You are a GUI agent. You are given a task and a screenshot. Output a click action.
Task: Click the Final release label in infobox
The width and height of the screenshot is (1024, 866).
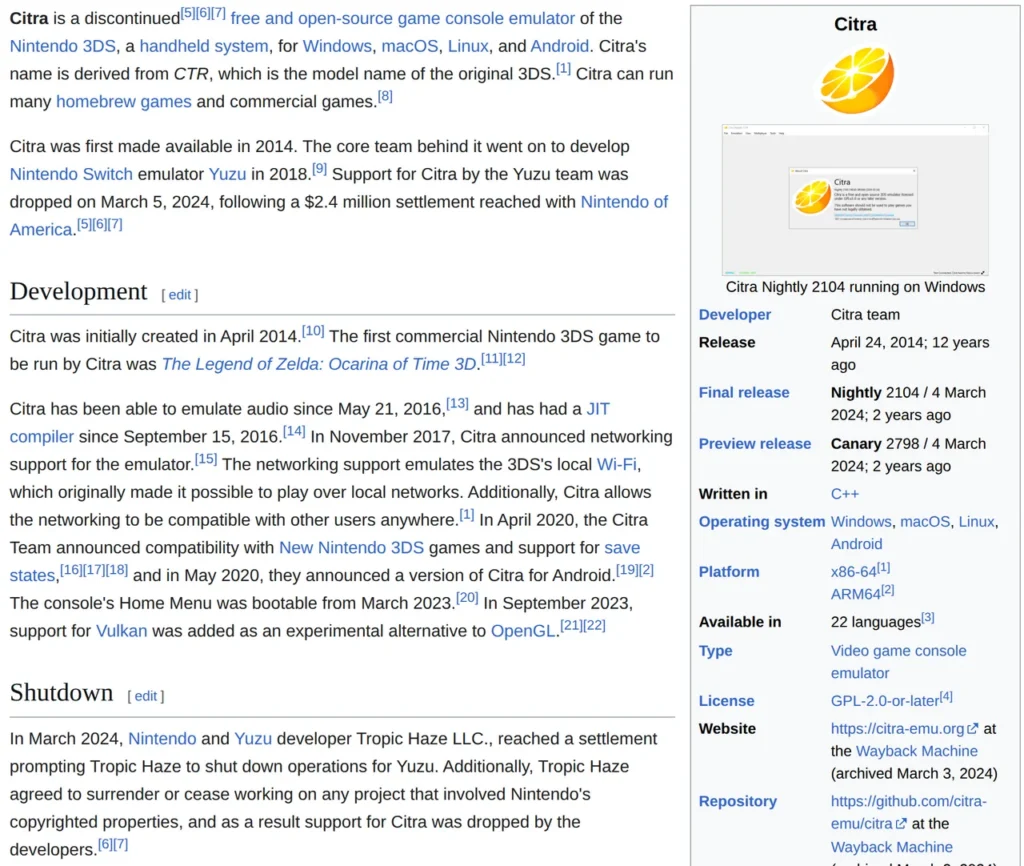click(x=744, y=393)
